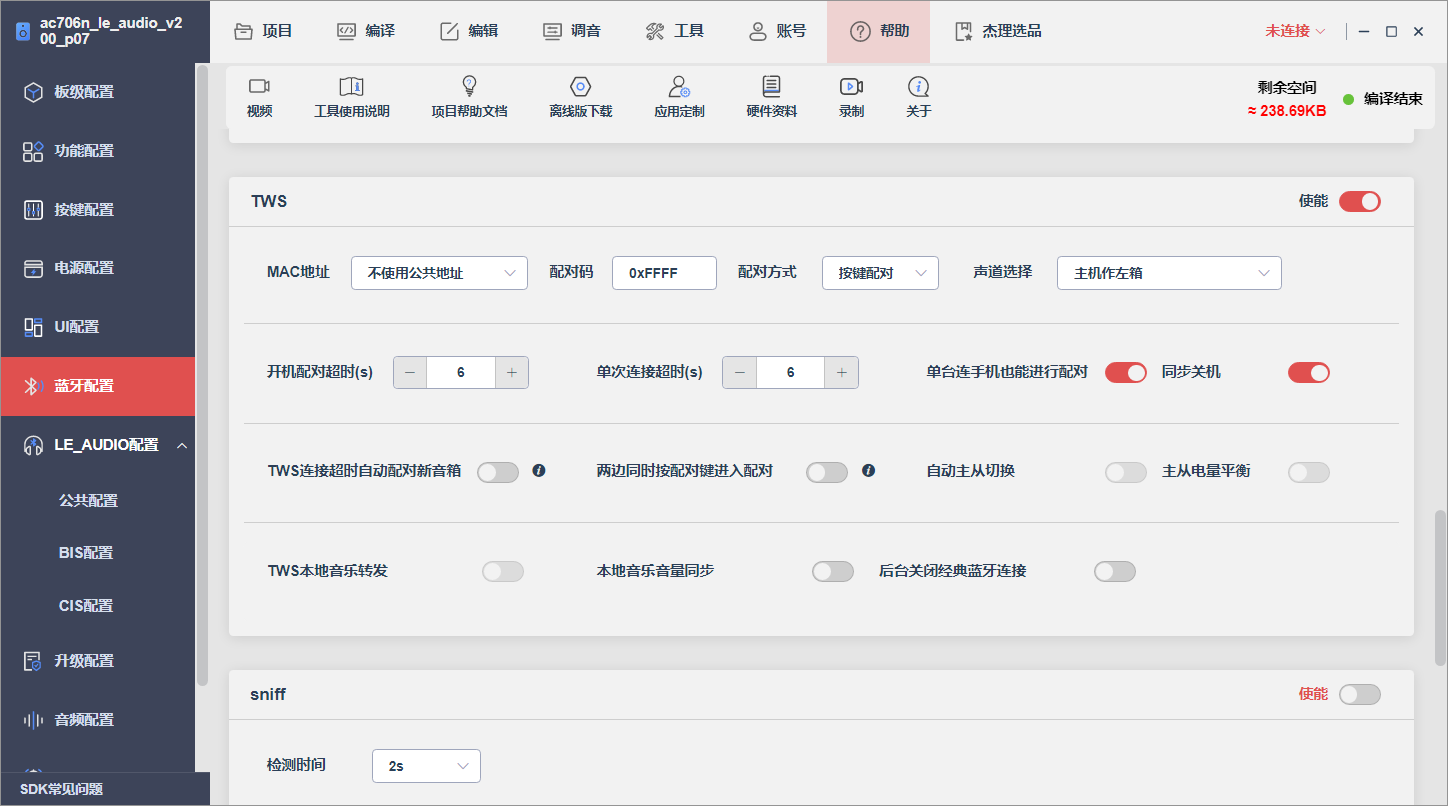The image size is (1448, 806).
Task: Open 板级配置 in the sidebar
Action: (98, 92)
